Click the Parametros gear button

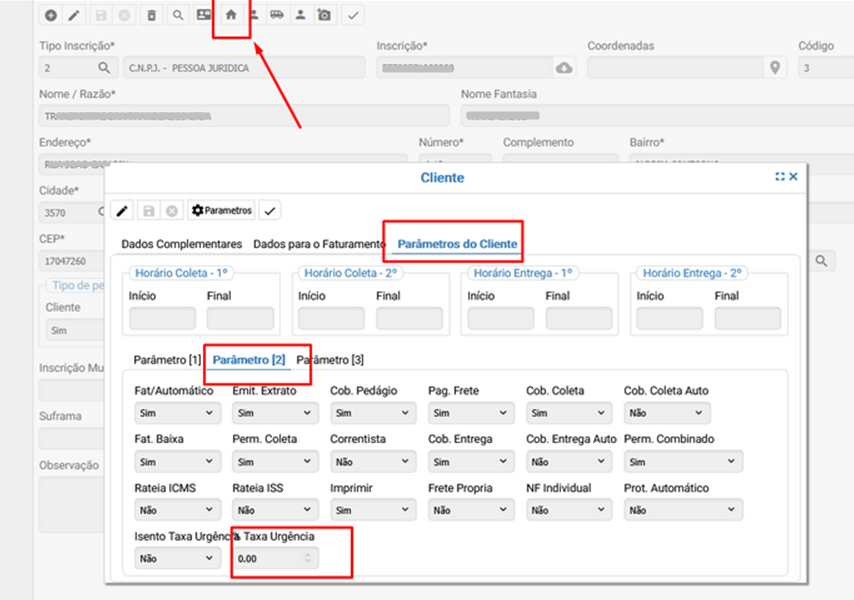[221, 211]
